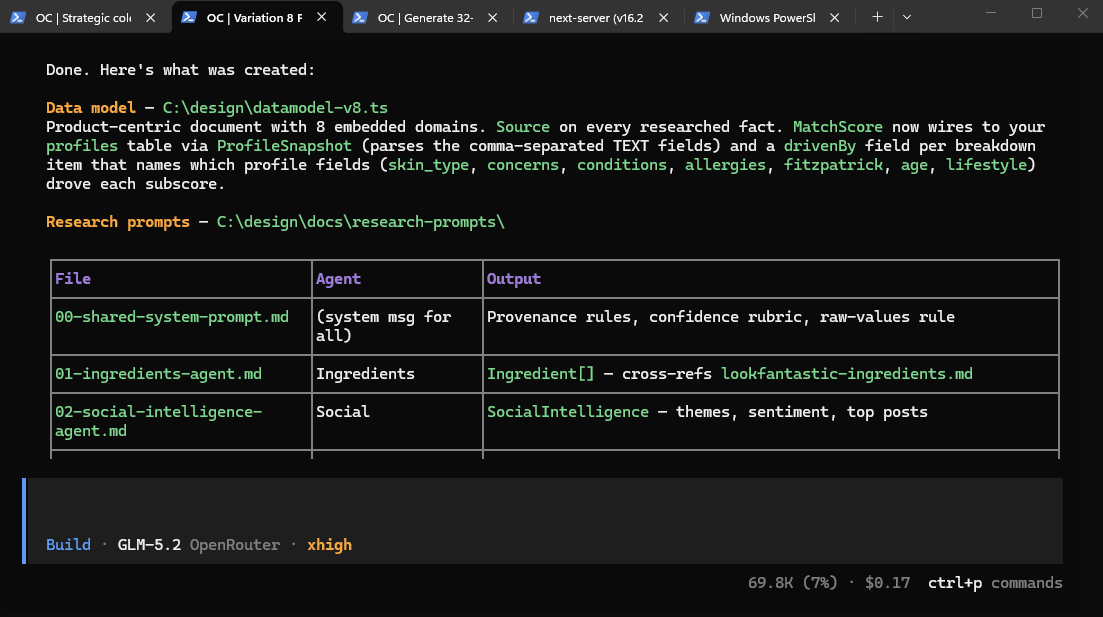
Task: Switch to the OC | Strategic tab
Action: (83, 18)
